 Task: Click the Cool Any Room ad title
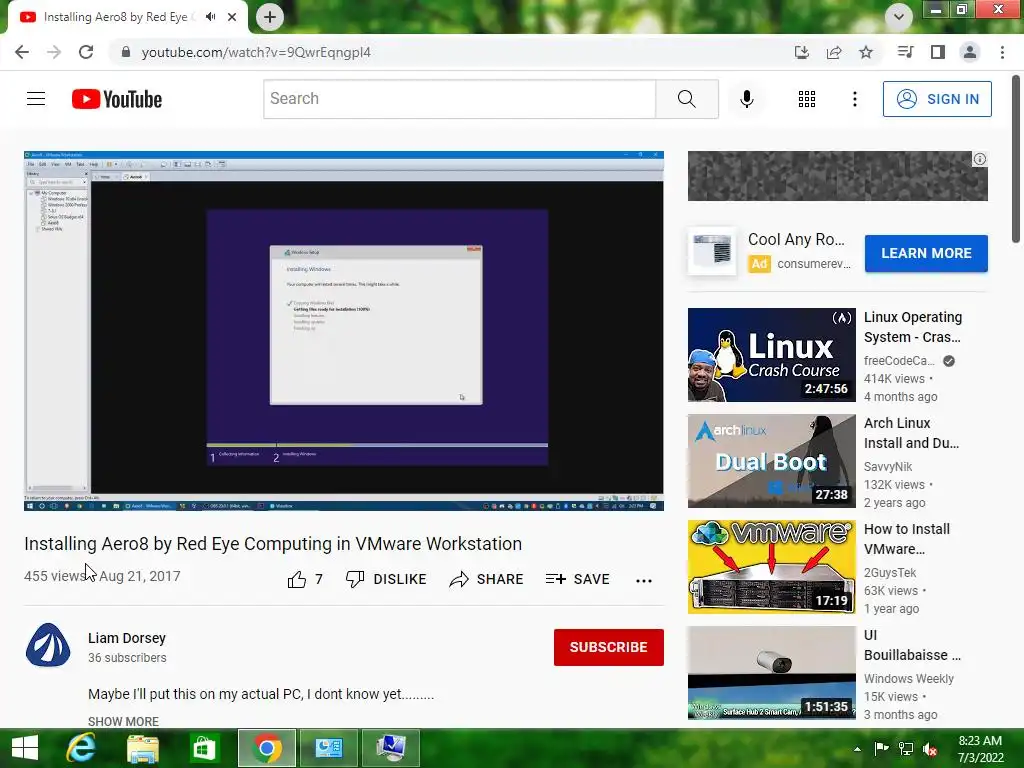(796, 240)
